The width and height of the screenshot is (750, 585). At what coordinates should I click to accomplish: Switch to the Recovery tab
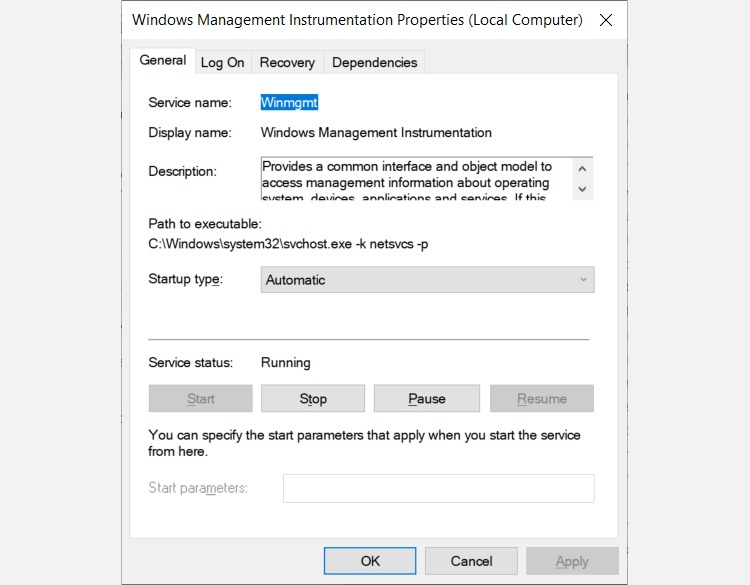pyautogui.click(x=287, y=63)
